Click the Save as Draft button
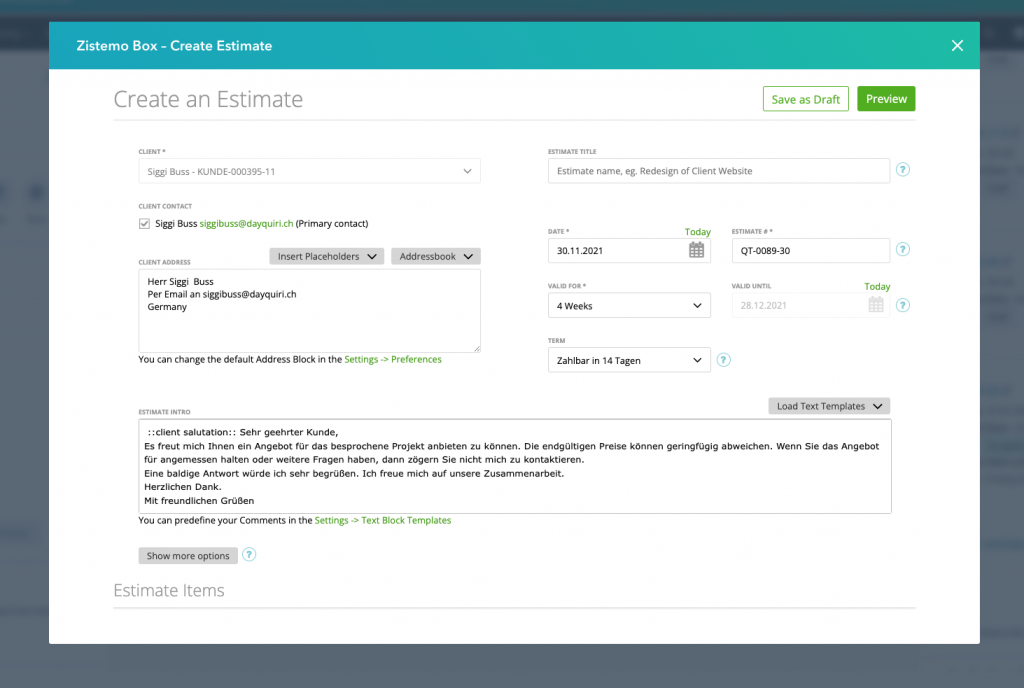Image resolution: width=1024 pixels, height=688 pixels. (805, 99)
